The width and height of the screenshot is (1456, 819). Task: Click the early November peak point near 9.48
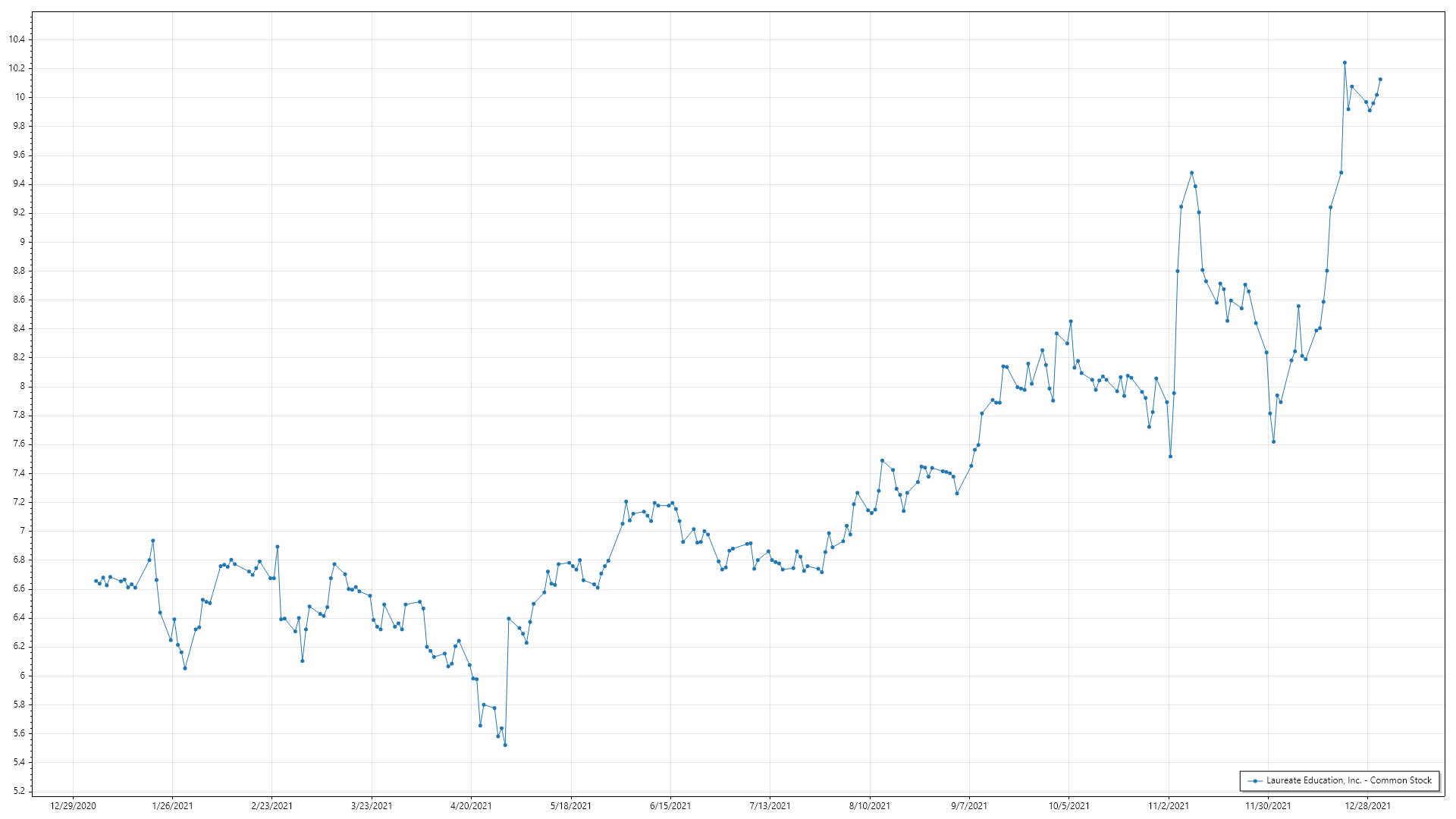[1191, 173]
